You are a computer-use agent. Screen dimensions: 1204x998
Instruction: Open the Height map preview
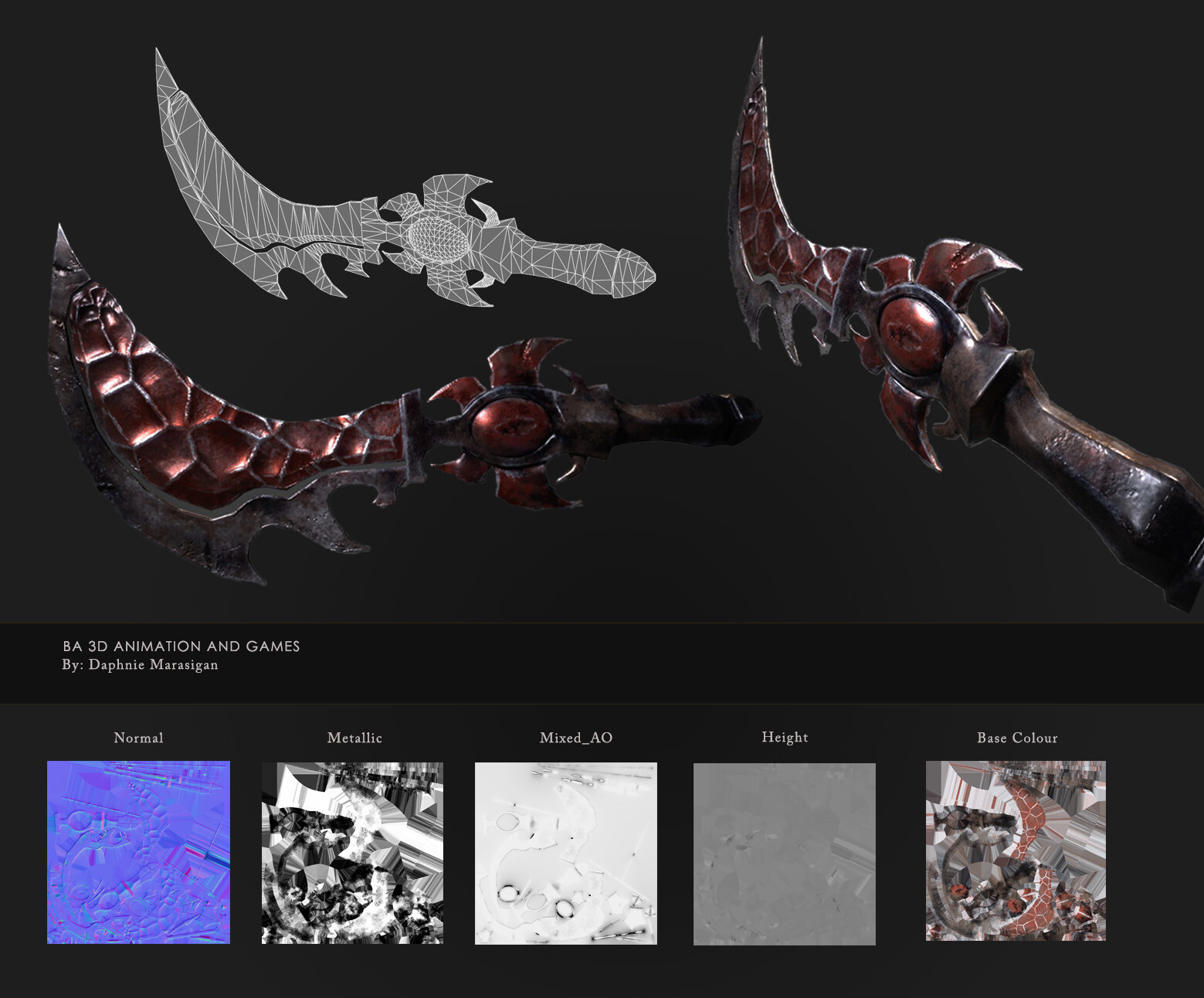[784, 854]
